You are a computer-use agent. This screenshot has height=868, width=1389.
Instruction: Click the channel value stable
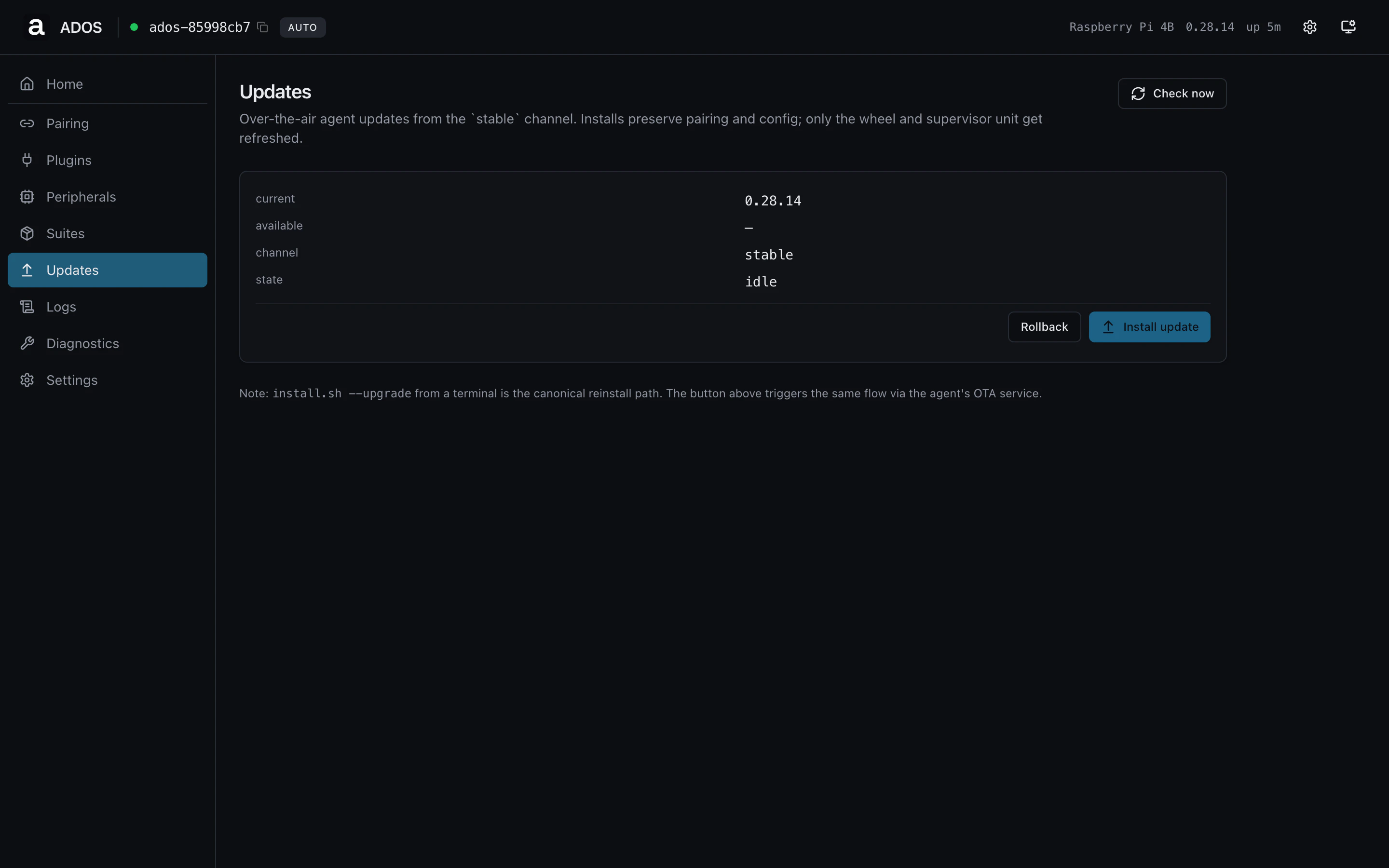[x=769, y=254]
